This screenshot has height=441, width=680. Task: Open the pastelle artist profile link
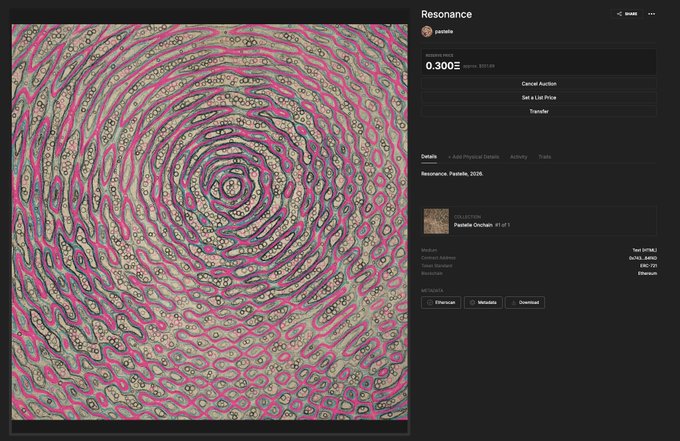444,32
